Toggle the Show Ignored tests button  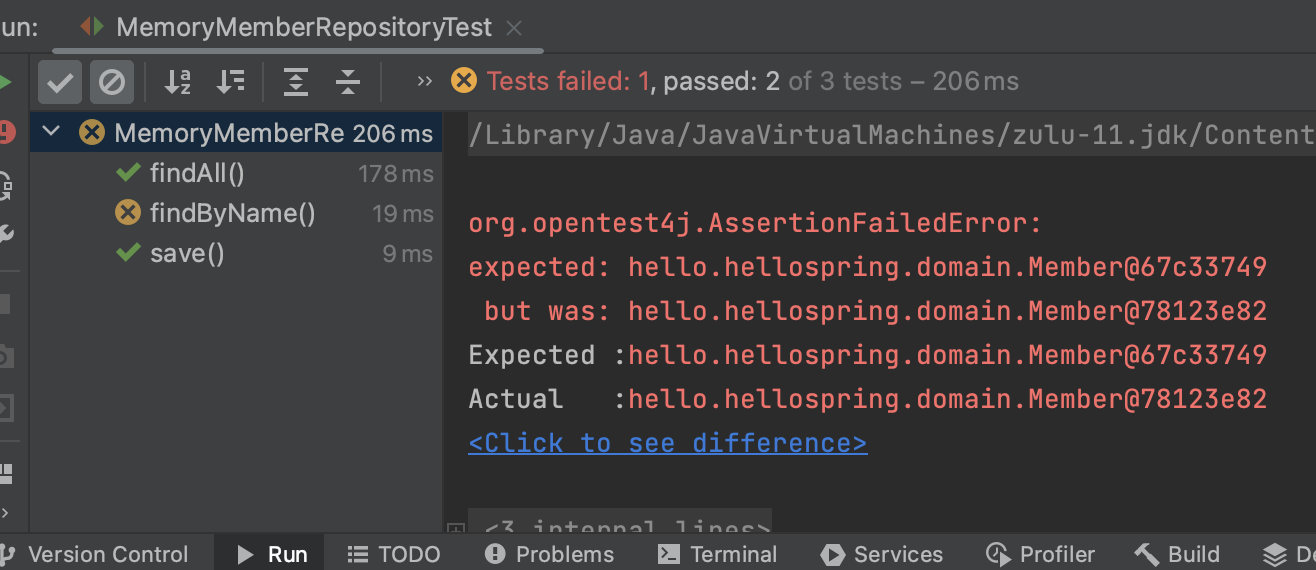click(111, 82)
